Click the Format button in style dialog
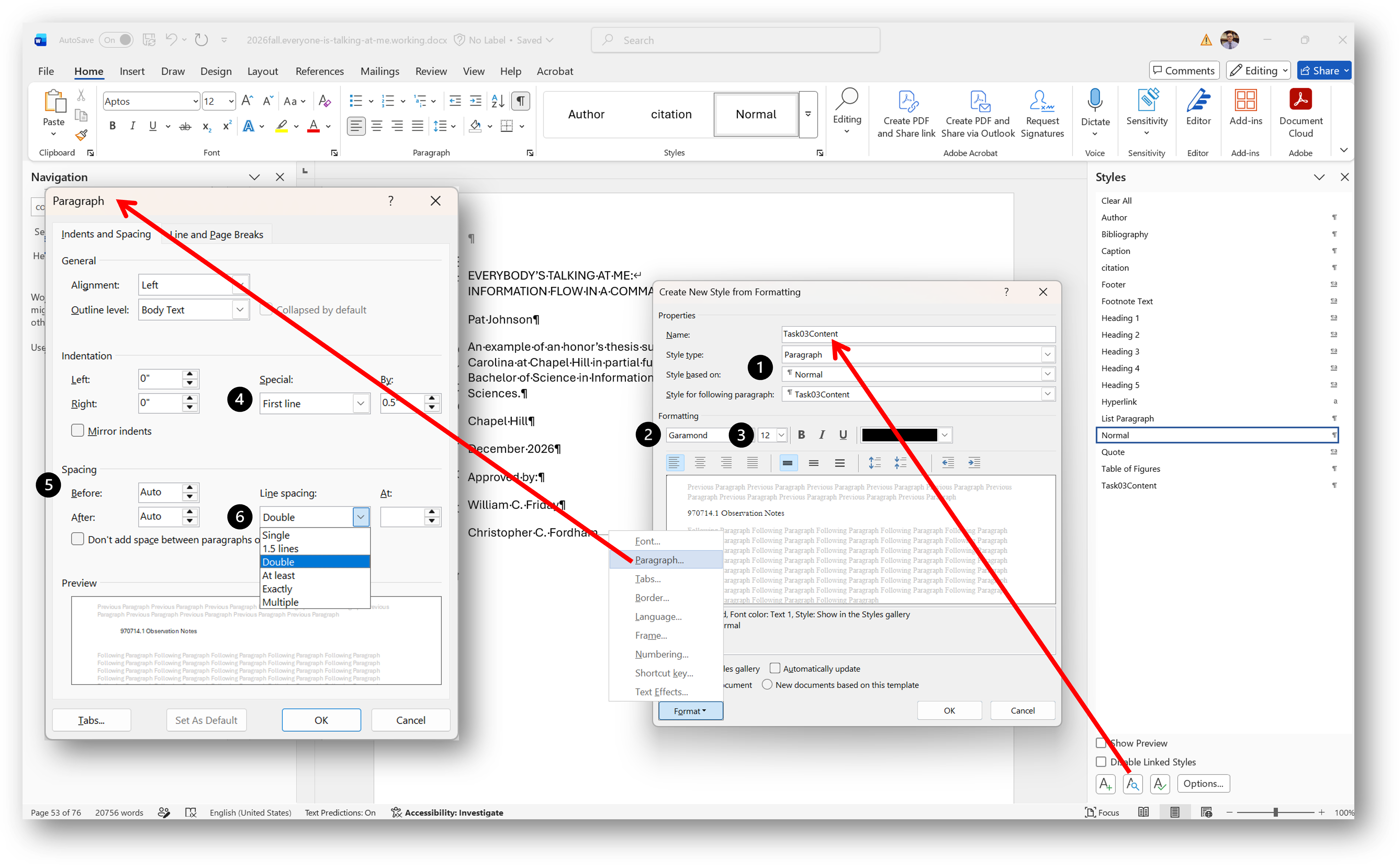 point(690,710)
